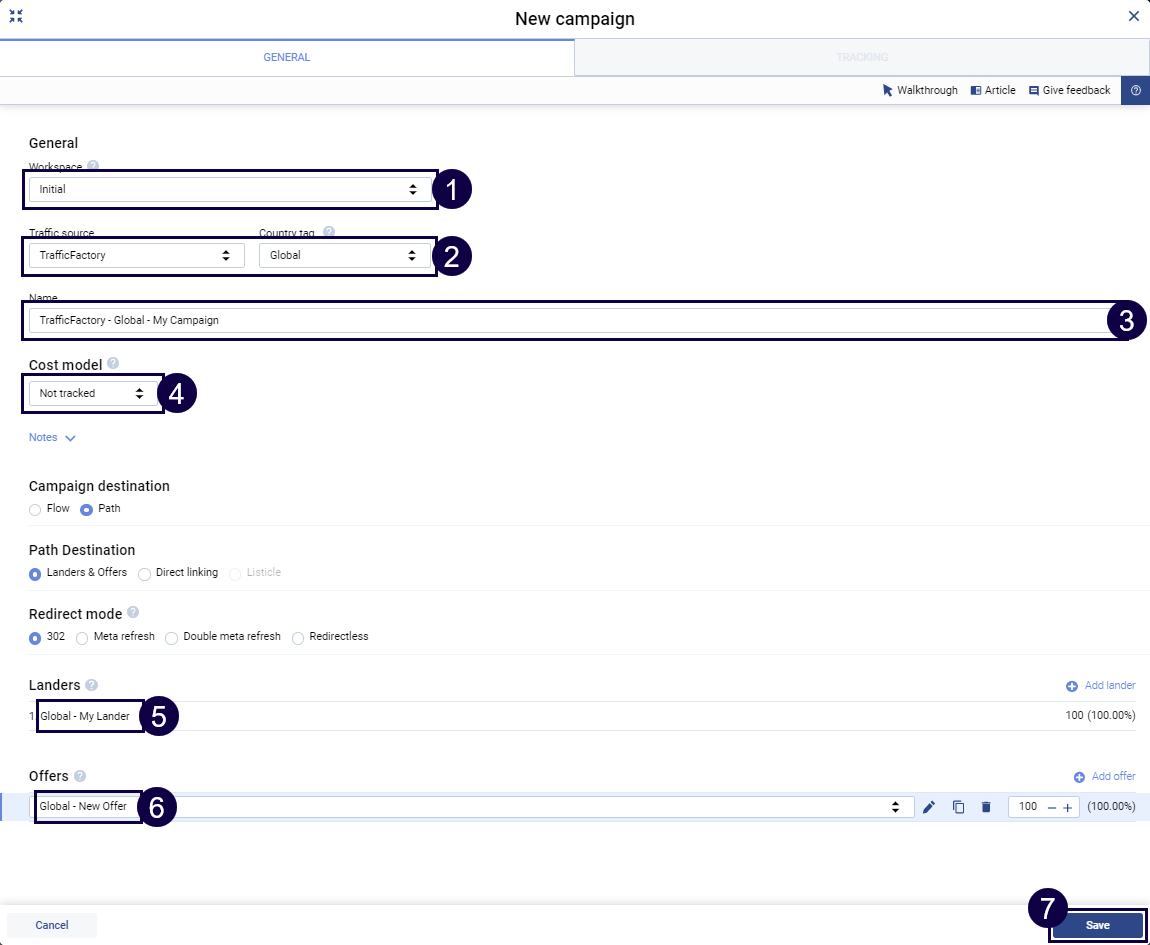Click the collapse window icon at top left

[x=16, y=17]
